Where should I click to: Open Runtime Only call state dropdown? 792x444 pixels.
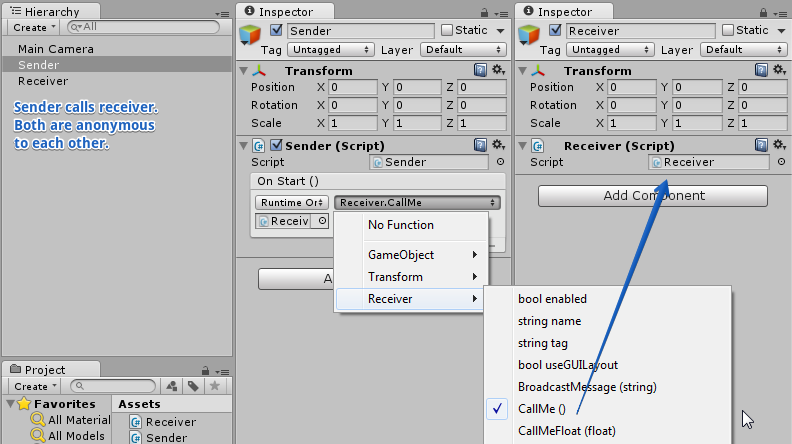pyautogui.click(x=292, y=203)
